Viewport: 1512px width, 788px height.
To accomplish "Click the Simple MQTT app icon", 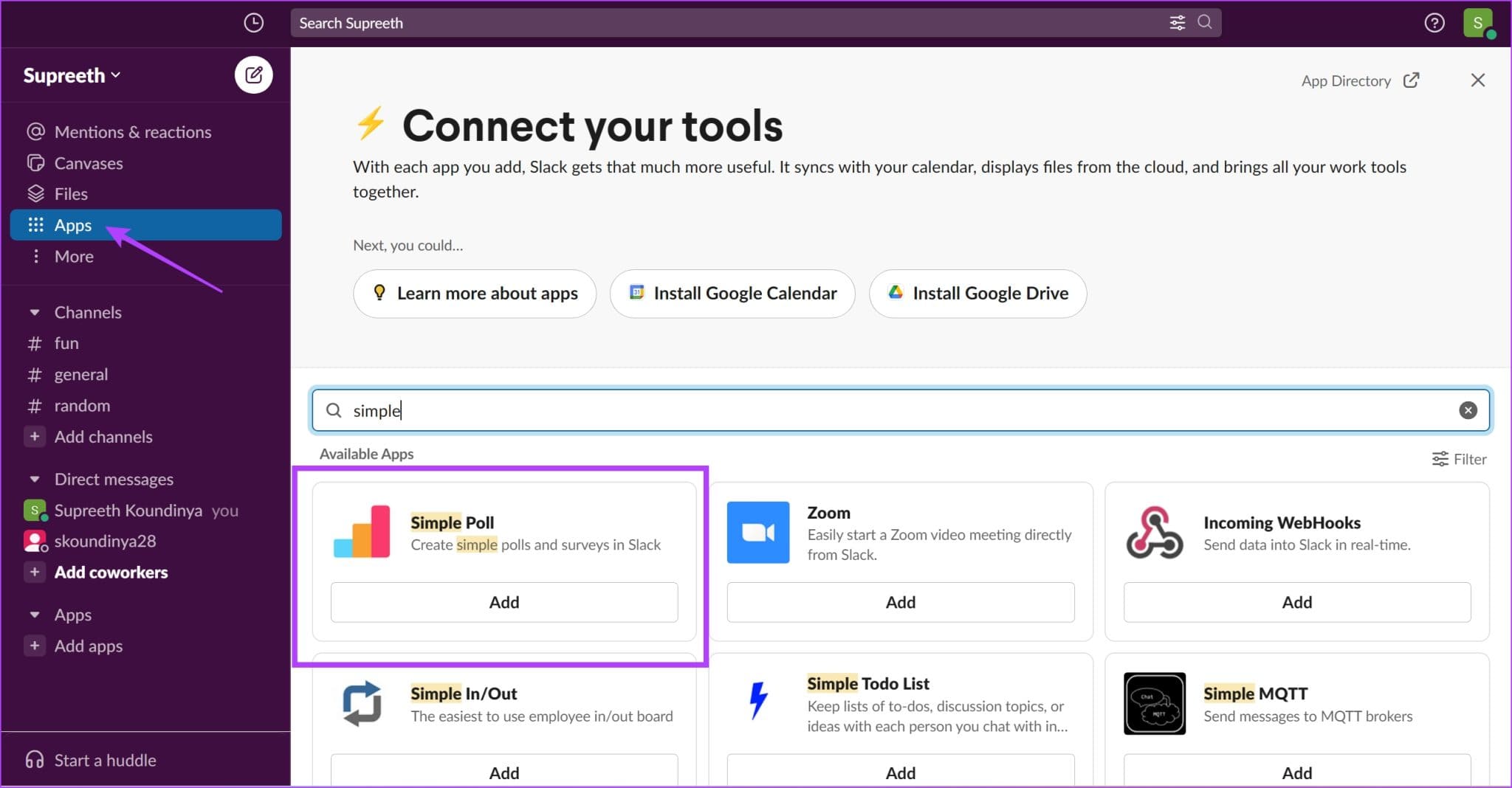I will click(1155, 703).
